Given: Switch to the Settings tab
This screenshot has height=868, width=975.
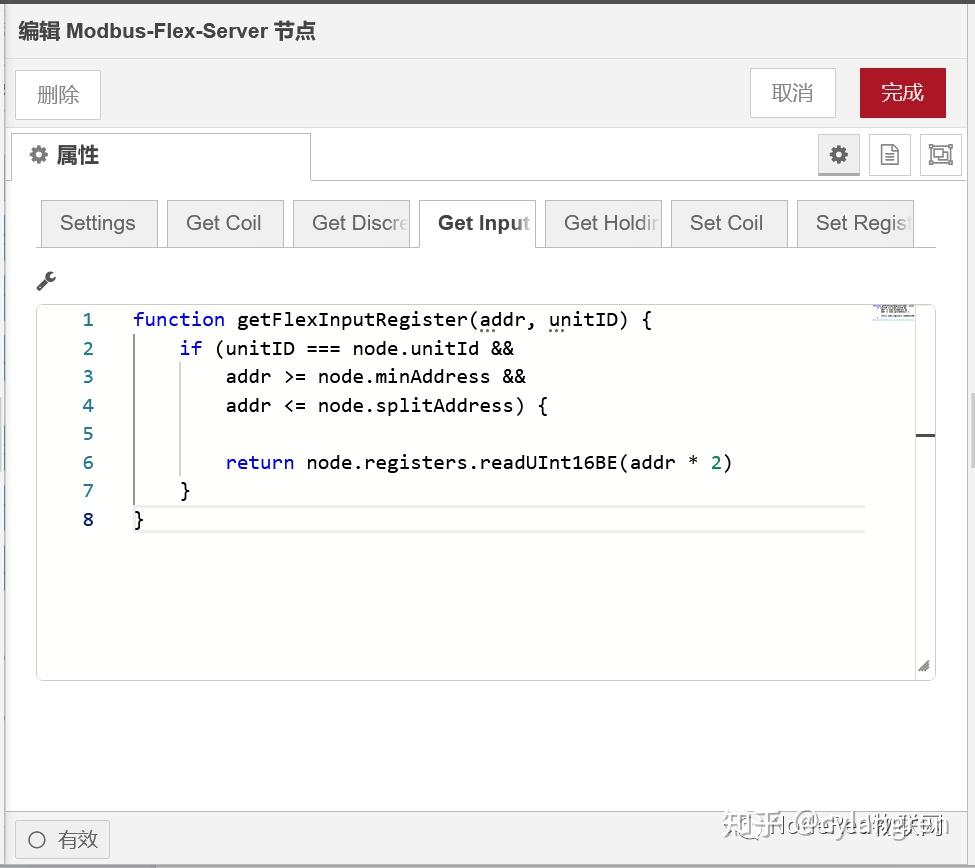Looking at the screenshot, I should [98, 223].
